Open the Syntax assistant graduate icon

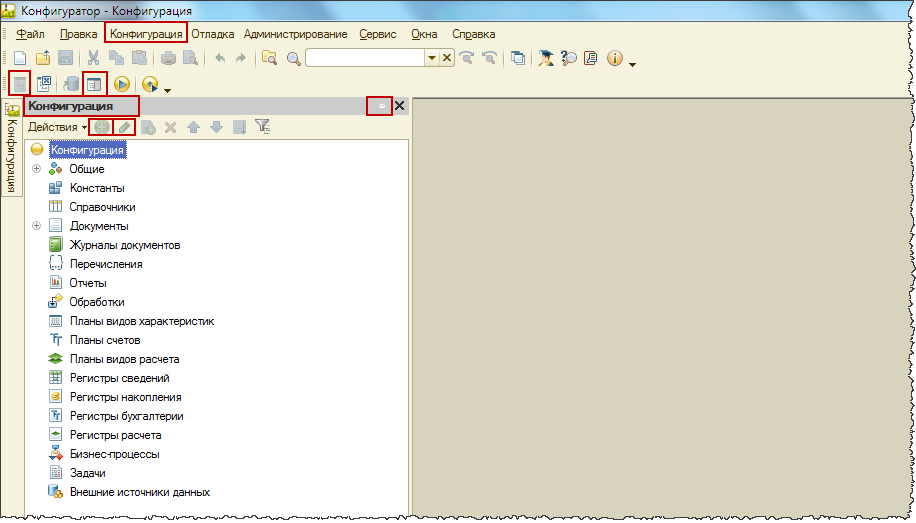tap(546, 58)
